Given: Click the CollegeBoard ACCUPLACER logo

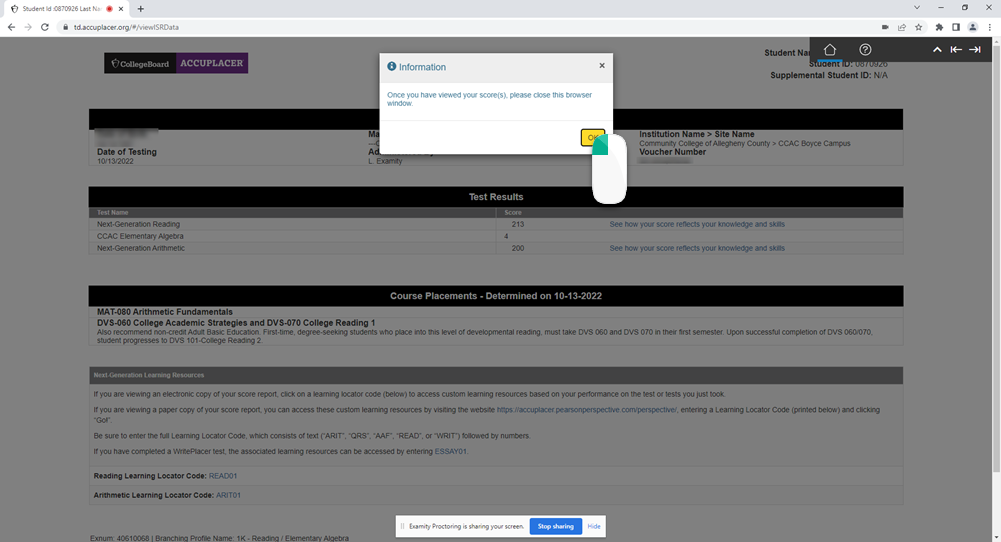Looking at the screenshot, I should click(x=176, y=63).
